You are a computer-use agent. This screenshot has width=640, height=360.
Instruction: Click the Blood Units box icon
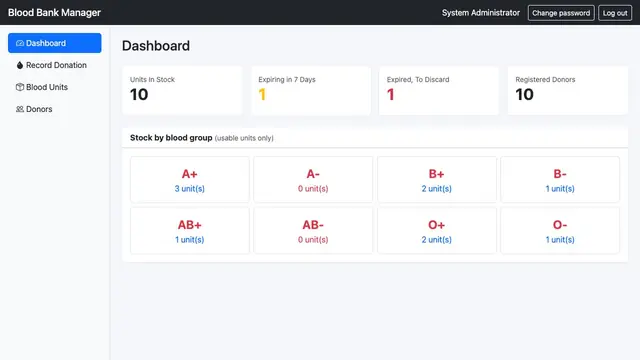20,87
